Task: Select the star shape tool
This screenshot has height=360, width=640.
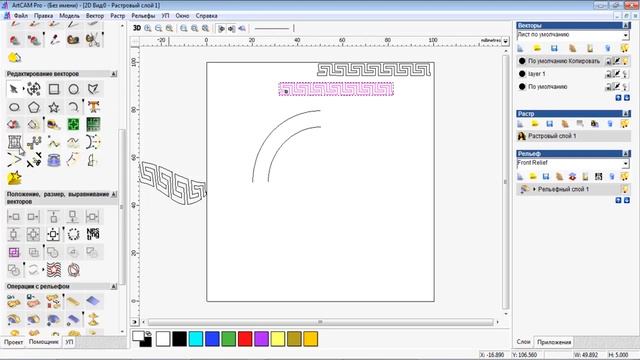Action: [54, 107]
